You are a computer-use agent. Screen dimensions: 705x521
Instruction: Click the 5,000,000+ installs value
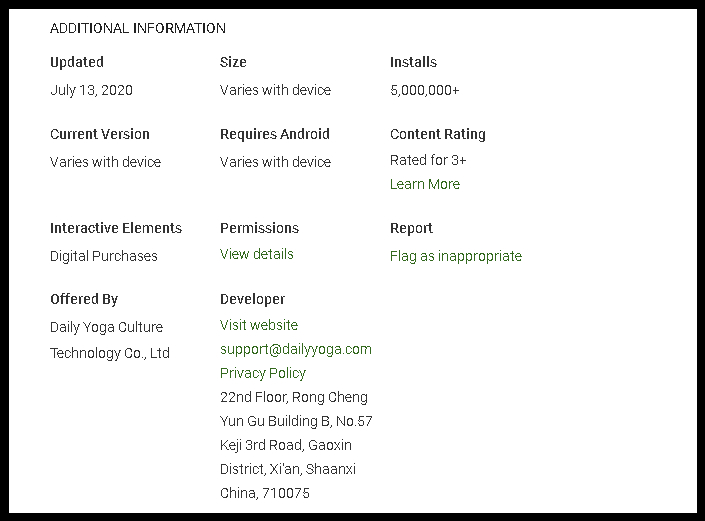point(425,90)
